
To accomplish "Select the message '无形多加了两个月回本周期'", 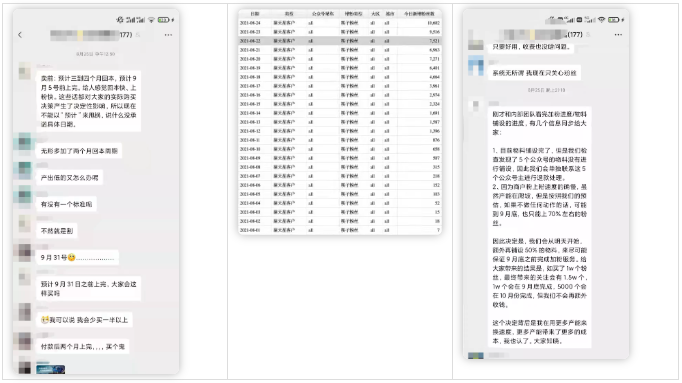I will [x=79, y=151].
